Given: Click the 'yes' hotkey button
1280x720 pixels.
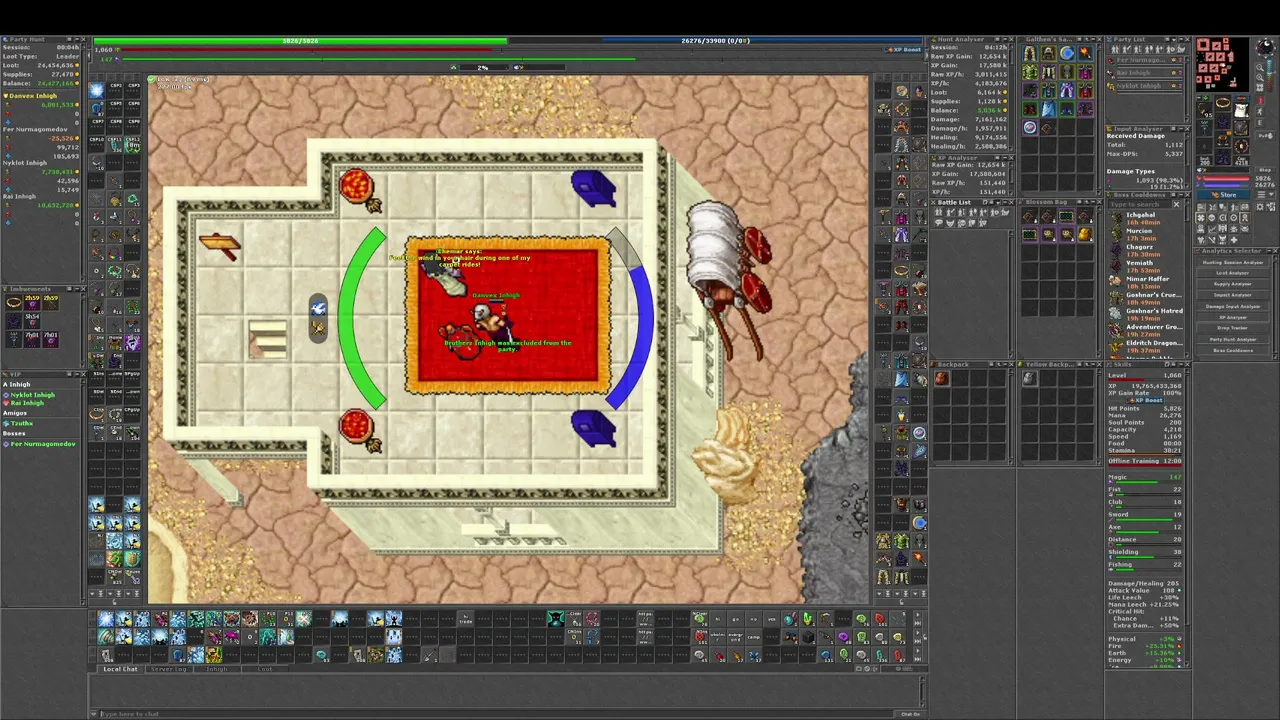Looking at the screenshot, I should coord(771,620).
